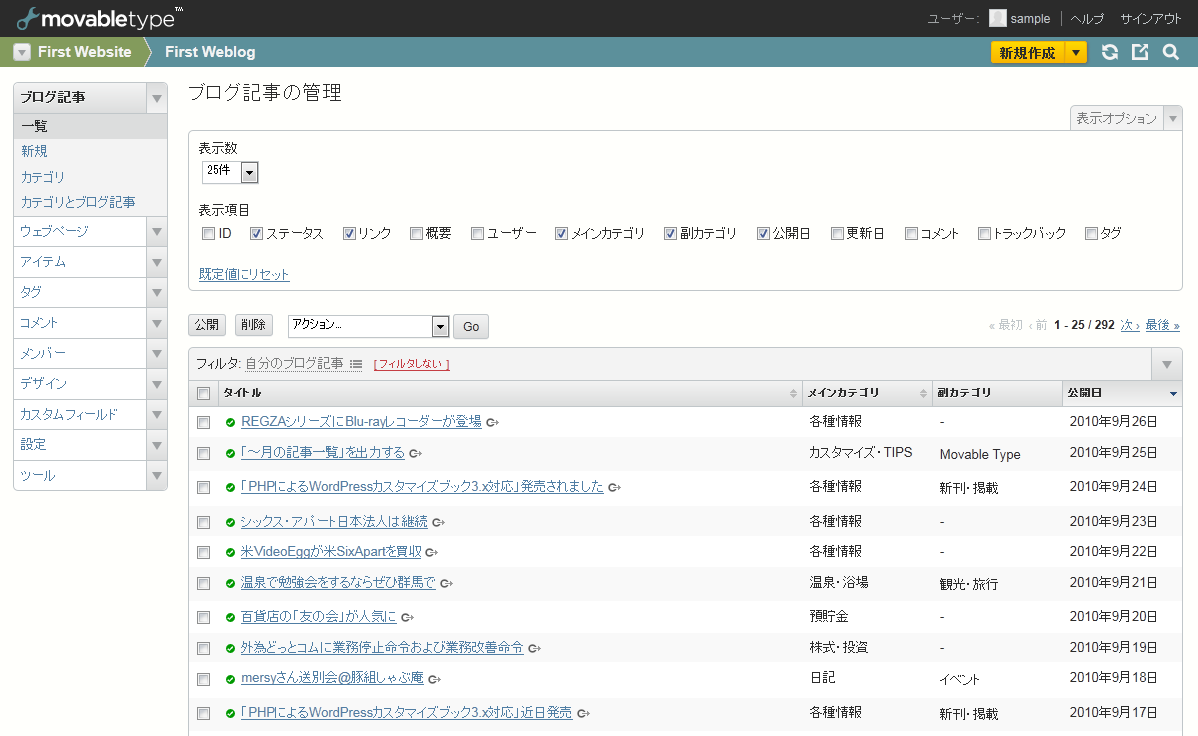This screenshot has width=1198, height=736.
Task: Open 新規 in the sidebar
Action: 34,151
